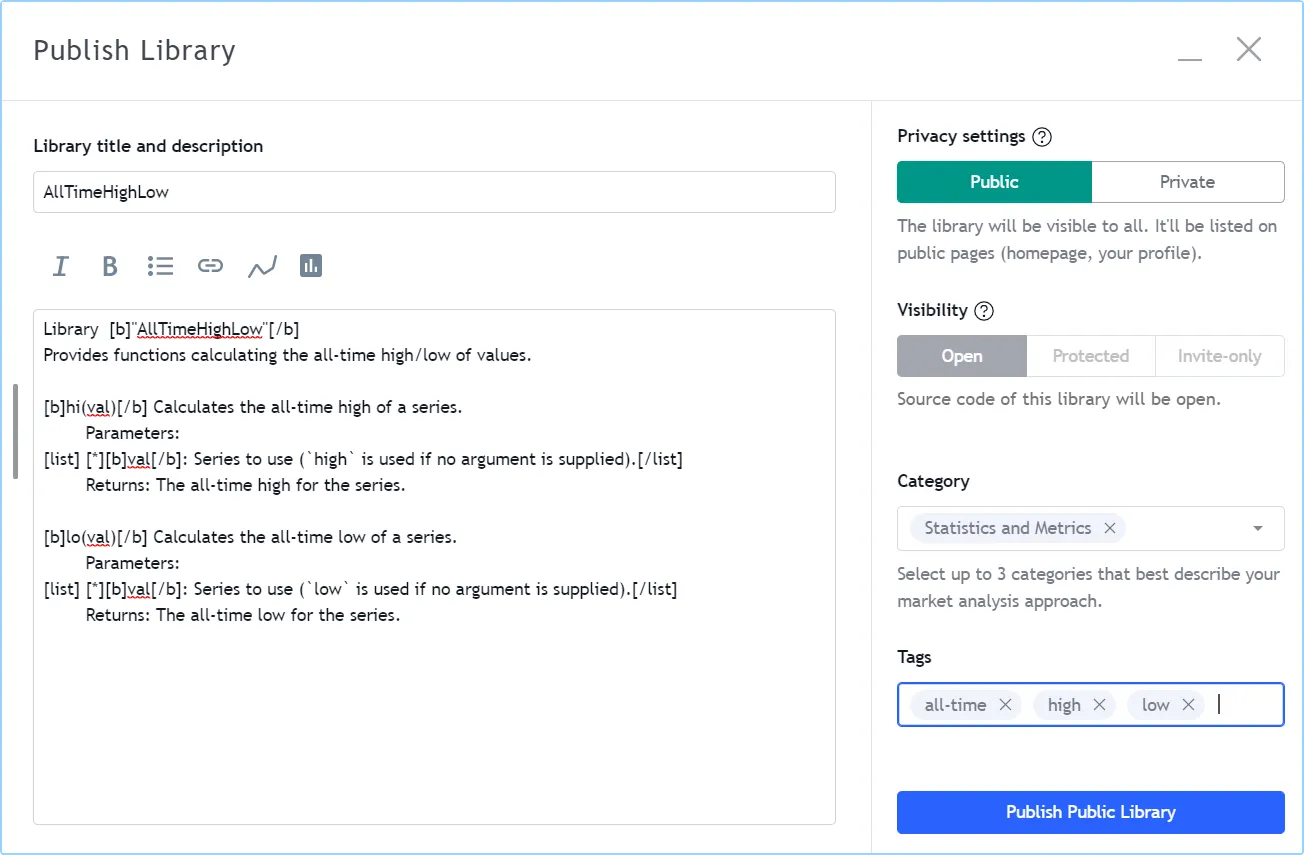
Task: Edit the library title field
Action: (434, 192)
